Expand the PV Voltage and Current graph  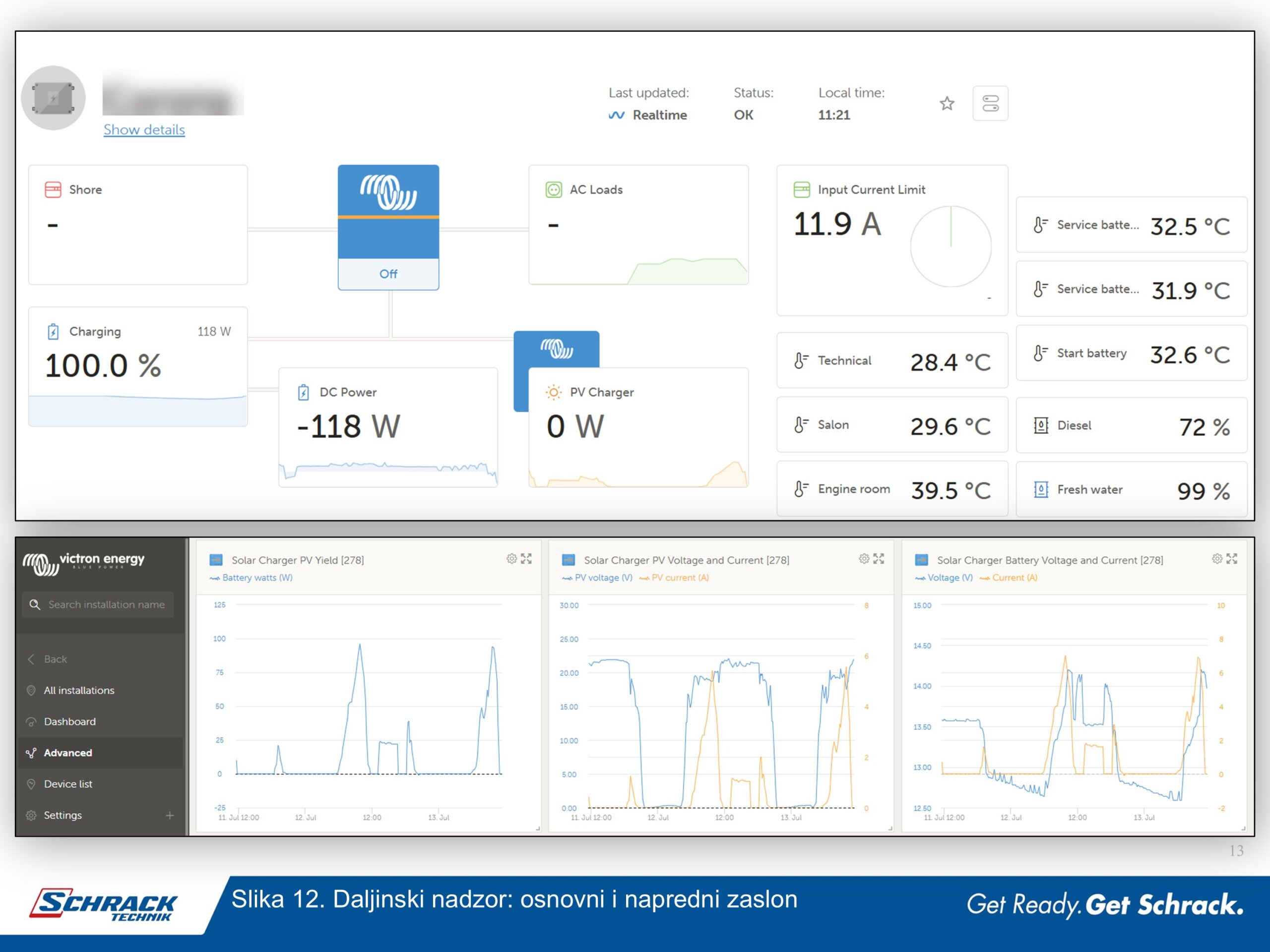[x=879, y=558]
